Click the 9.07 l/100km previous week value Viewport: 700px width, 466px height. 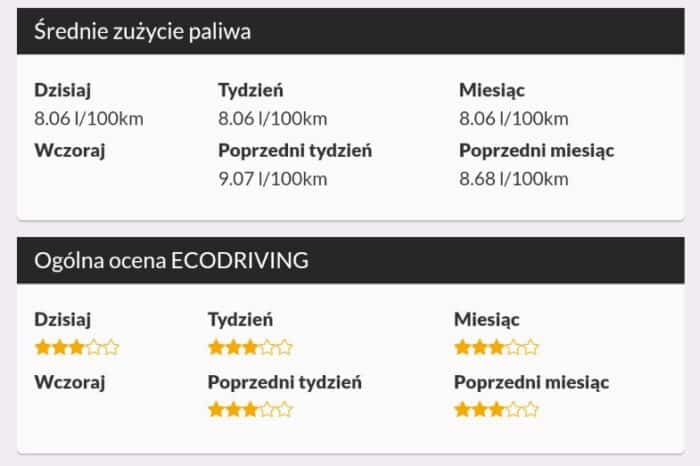click(273, 180)
